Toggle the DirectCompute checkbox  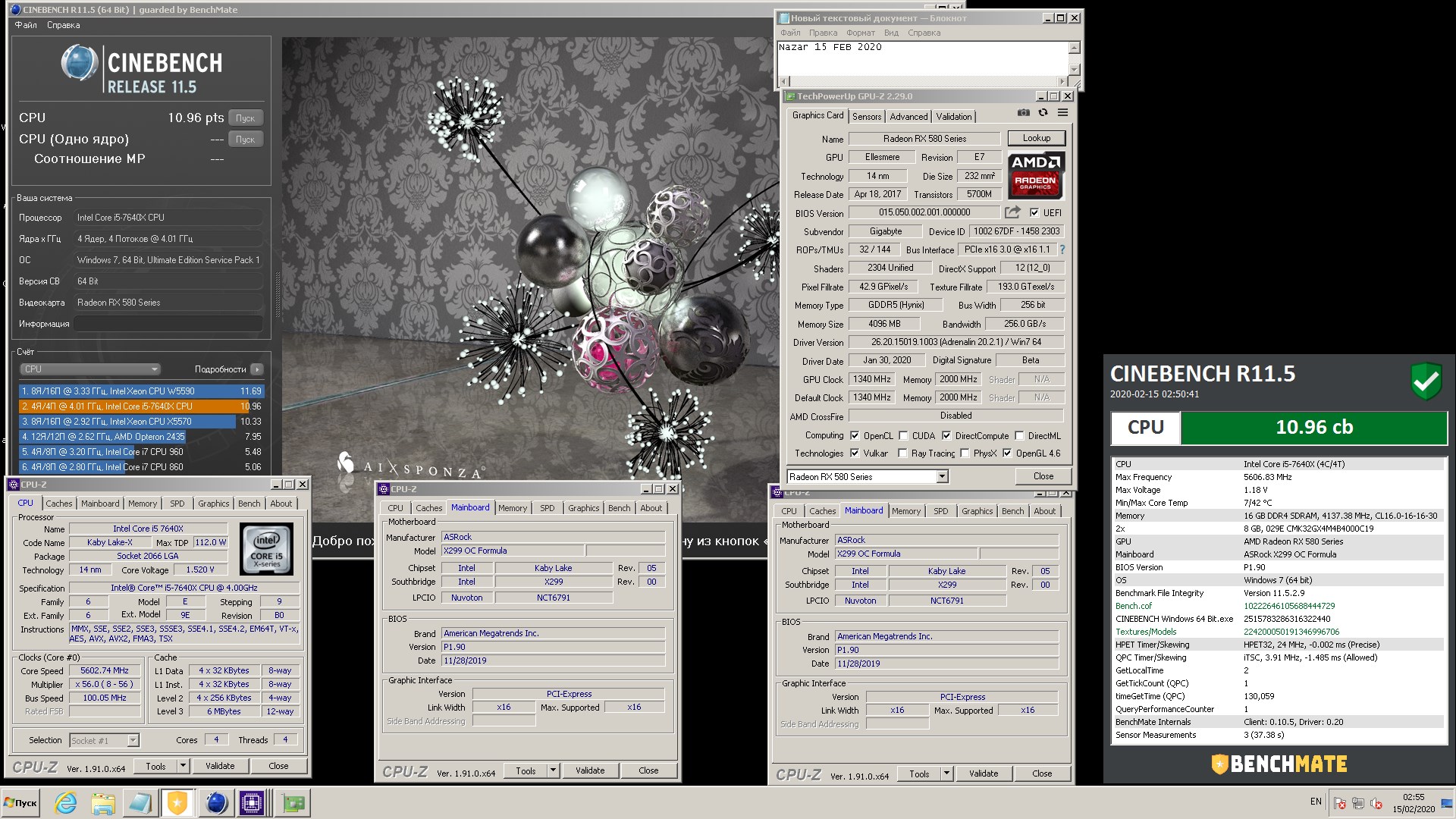946,436
